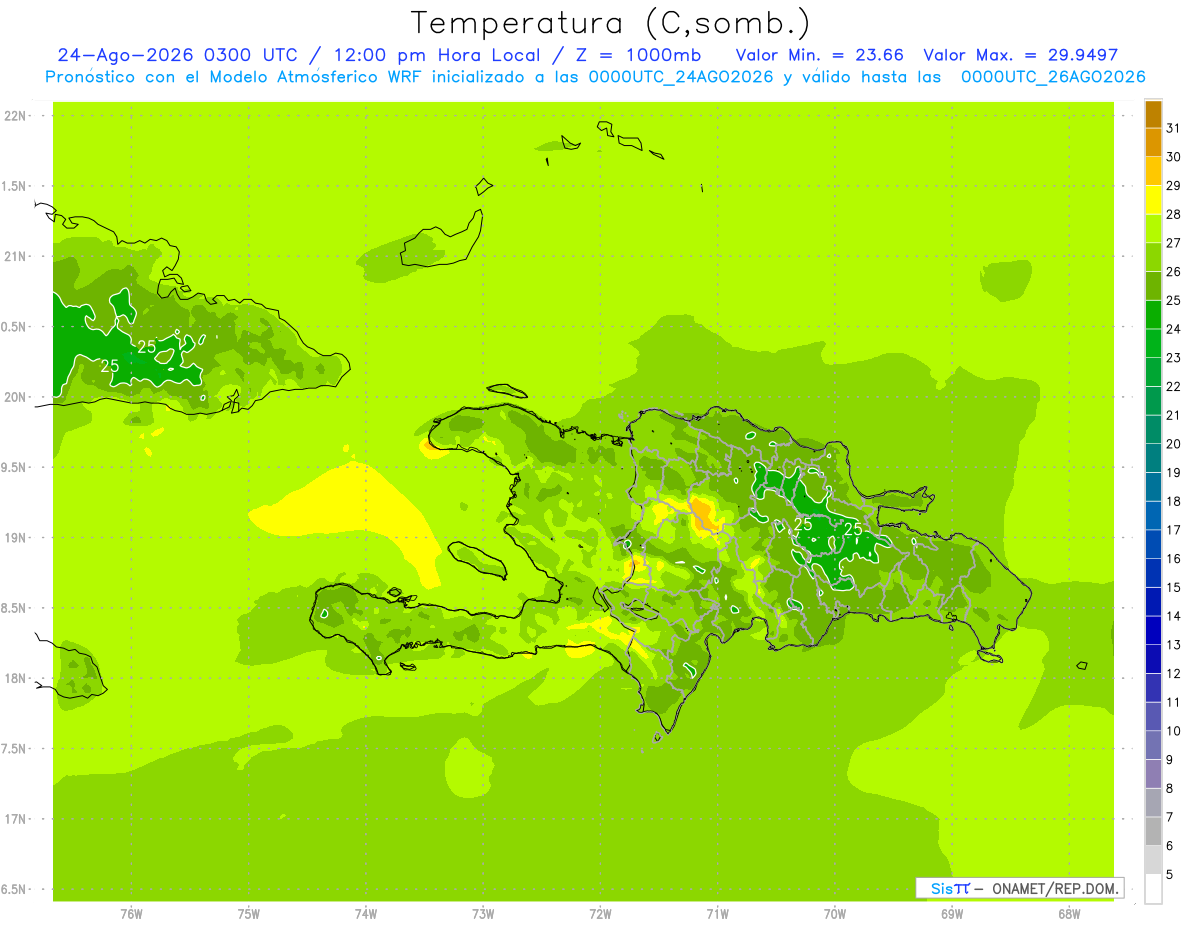The image size is (1200, 927).
Task: Click the "71W" longitude axis label
Action: [x=717, y=914]
